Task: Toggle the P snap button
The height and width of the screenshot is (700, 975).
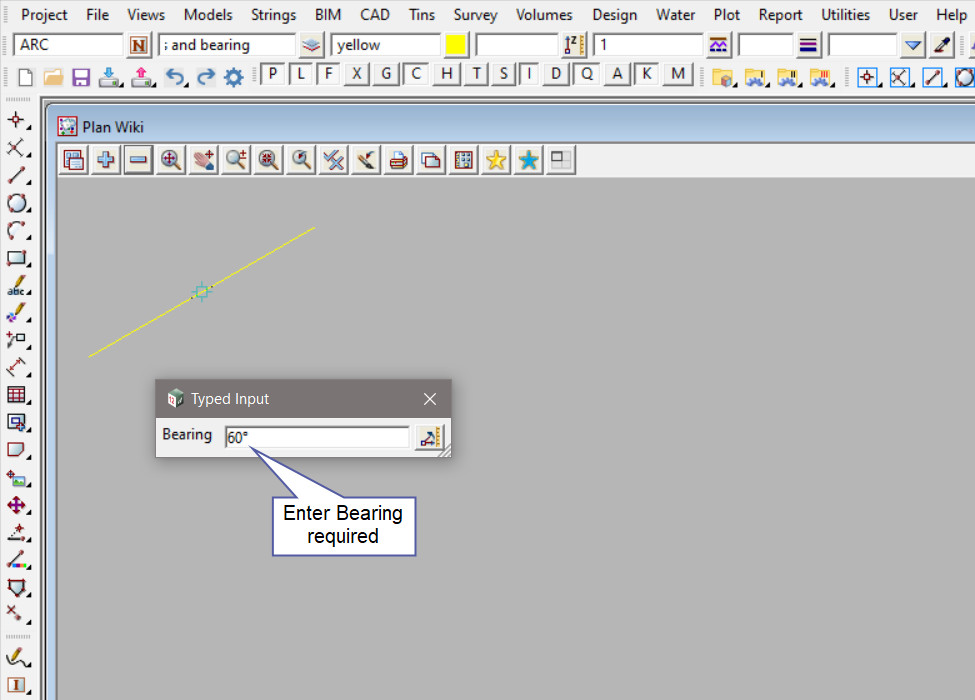Action: click(x=271, y=74)
